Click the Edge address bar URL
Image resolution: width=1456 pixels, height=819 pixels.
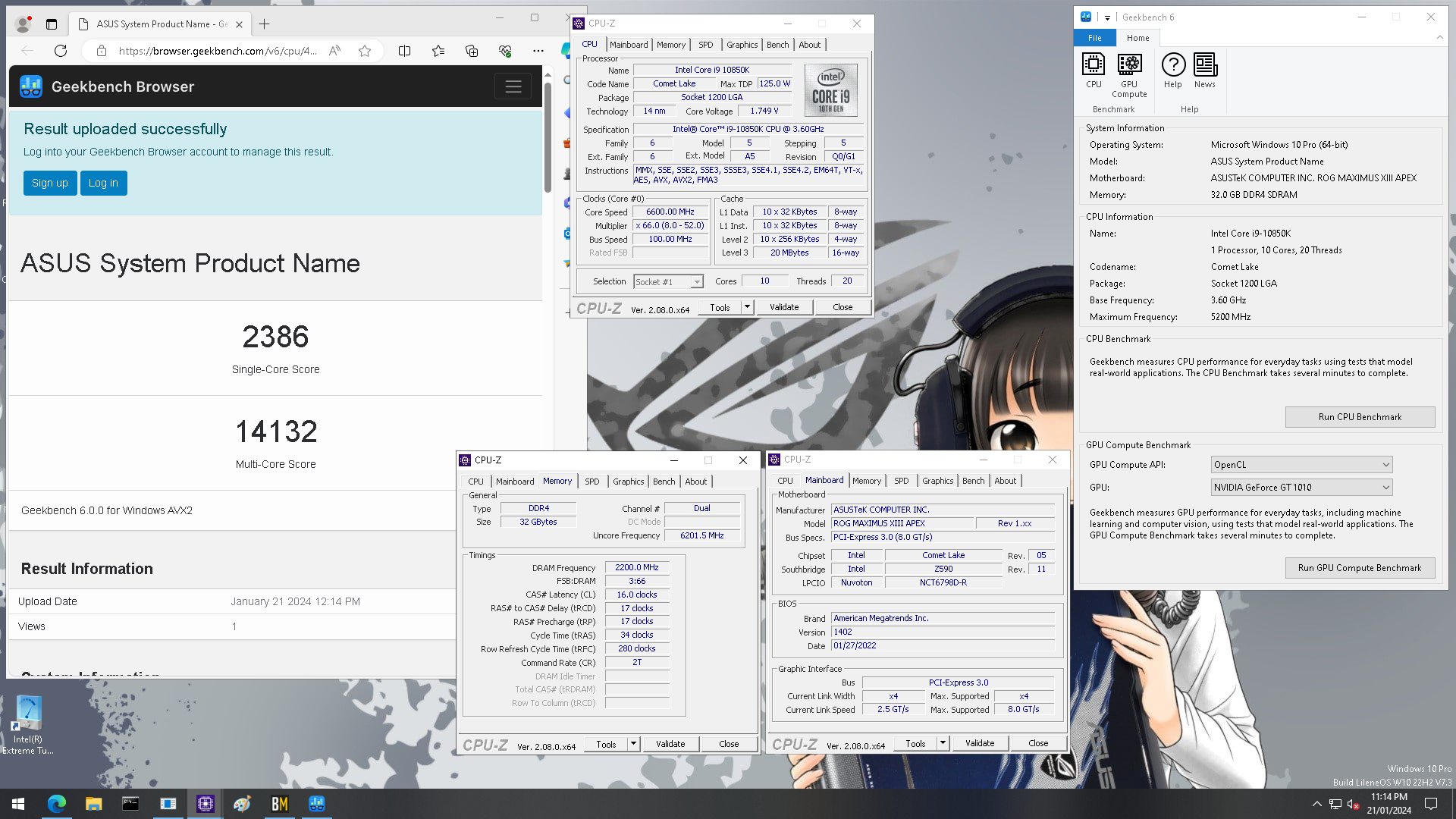(218, 51)
